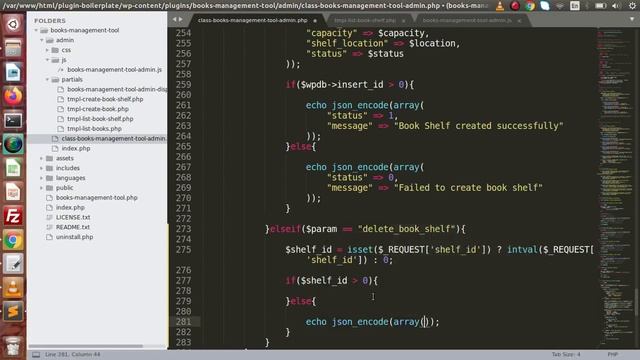640x360 pixels.
Task: Open the En keyboard layout indicator
Action: coord(575,6)
